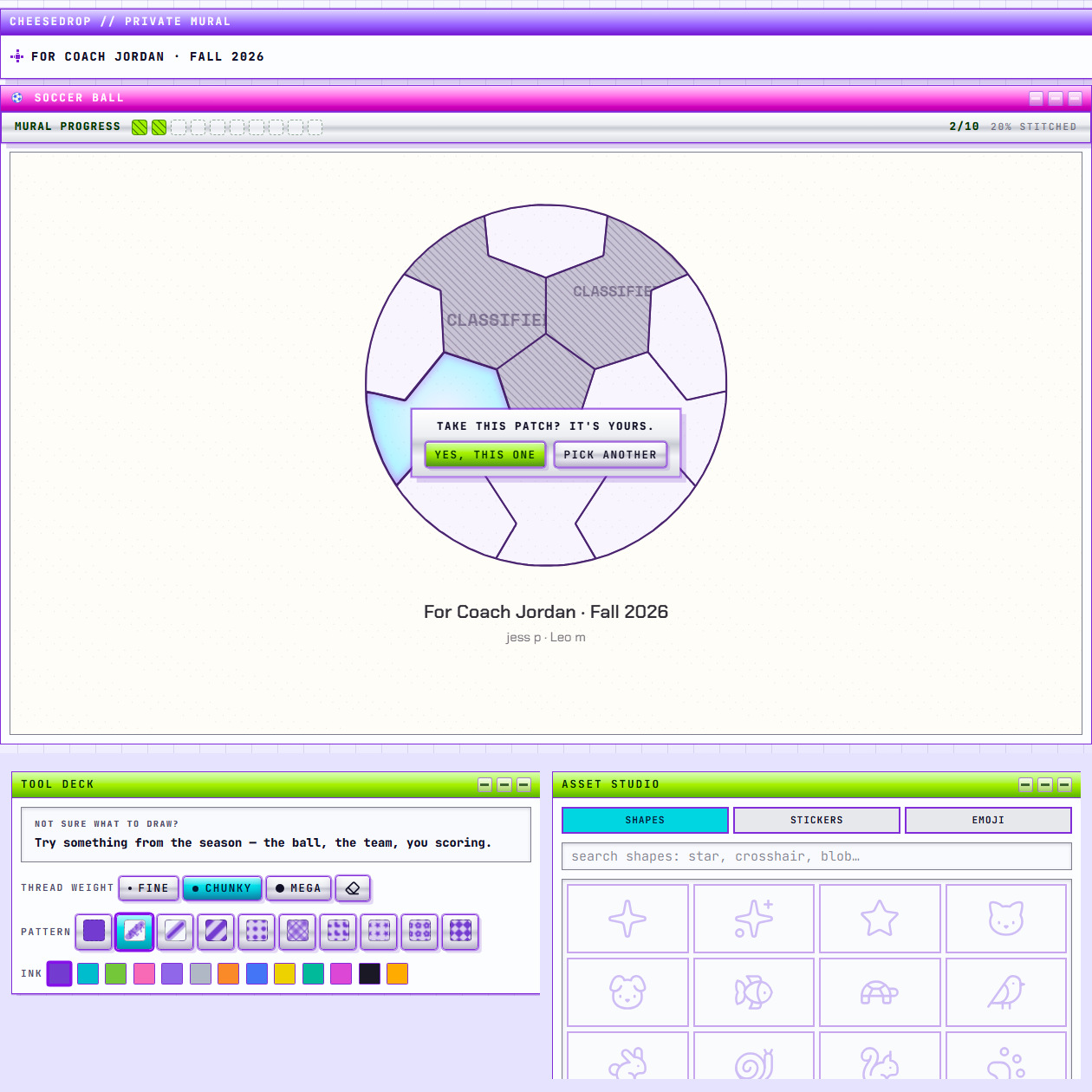Select the amber ink swatch
The width and height of the screenshot is (1092, 1092).
(397, 973)
